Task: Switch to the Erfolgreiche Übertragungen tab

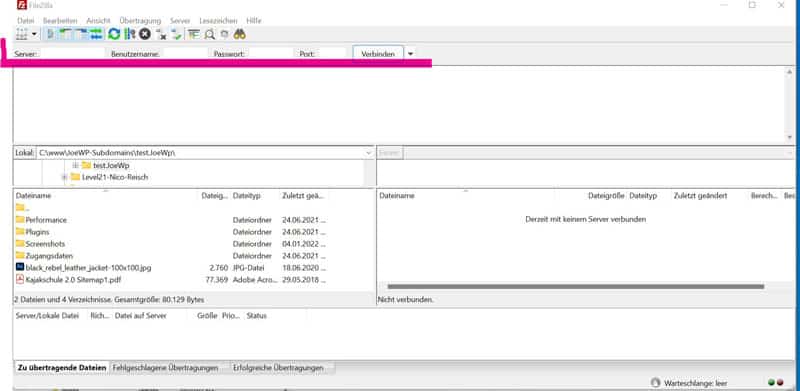Action: 278,368
